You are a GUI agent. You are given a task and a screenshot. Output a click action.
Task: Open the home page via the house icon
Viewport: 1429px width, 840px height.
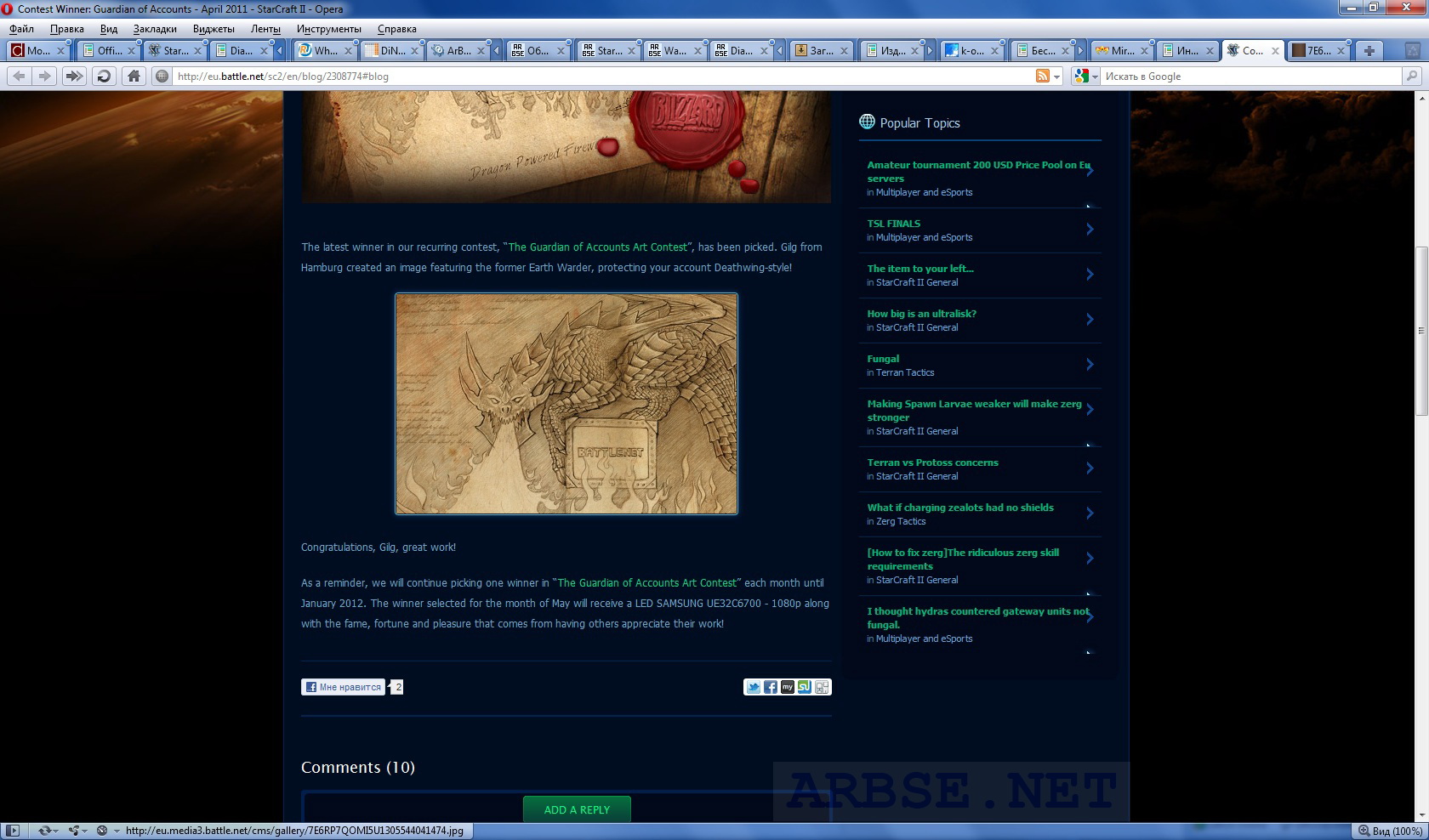click(x=134, y=76)
